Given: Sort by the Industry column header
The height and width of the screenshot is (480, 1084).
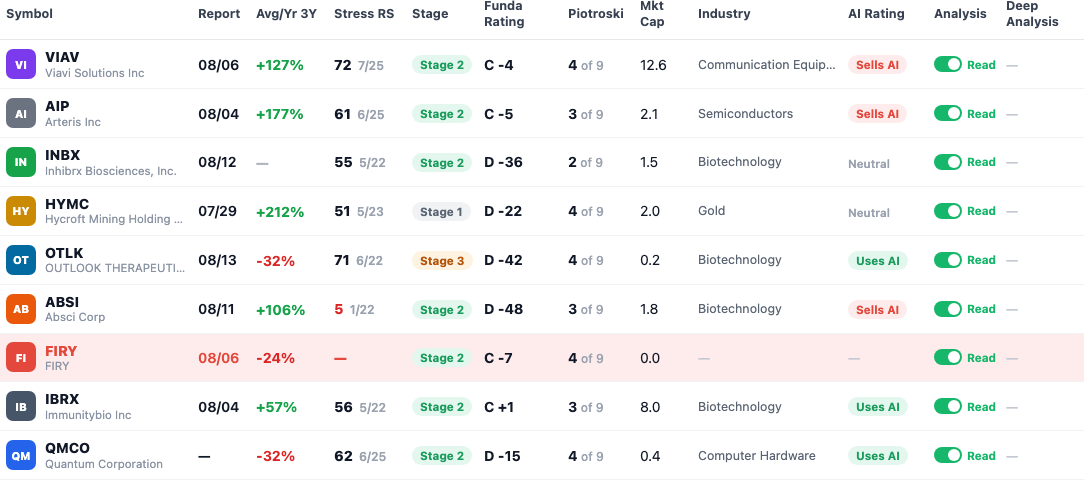Looking at the screenshot, I should [x=724, y=14].
